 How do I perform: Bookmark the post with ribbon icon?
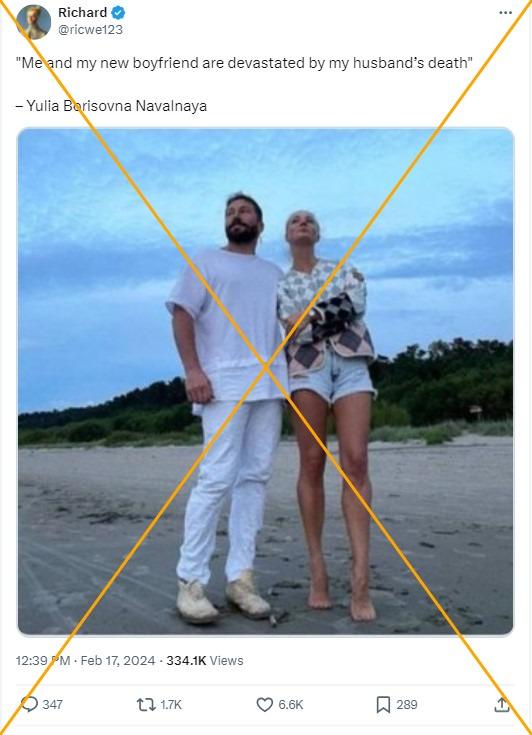(x=383, y=705)
